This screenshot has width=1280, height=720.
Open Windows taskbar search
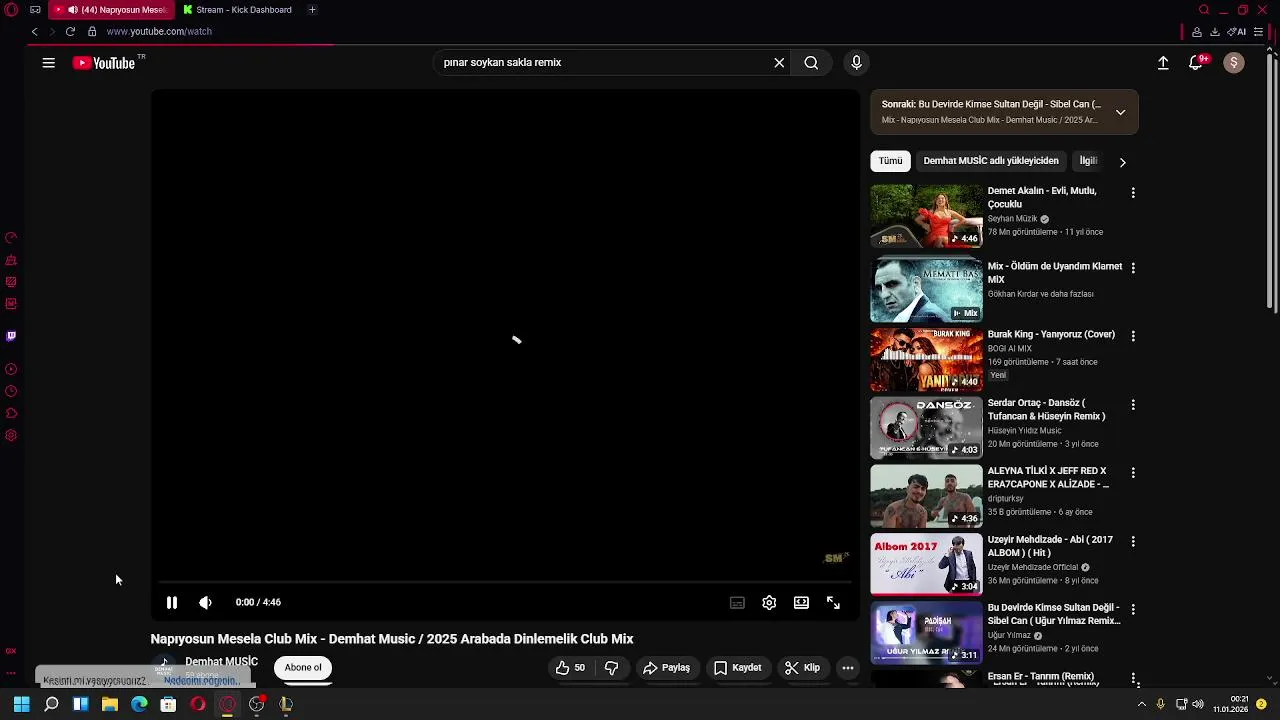(51, 704)
